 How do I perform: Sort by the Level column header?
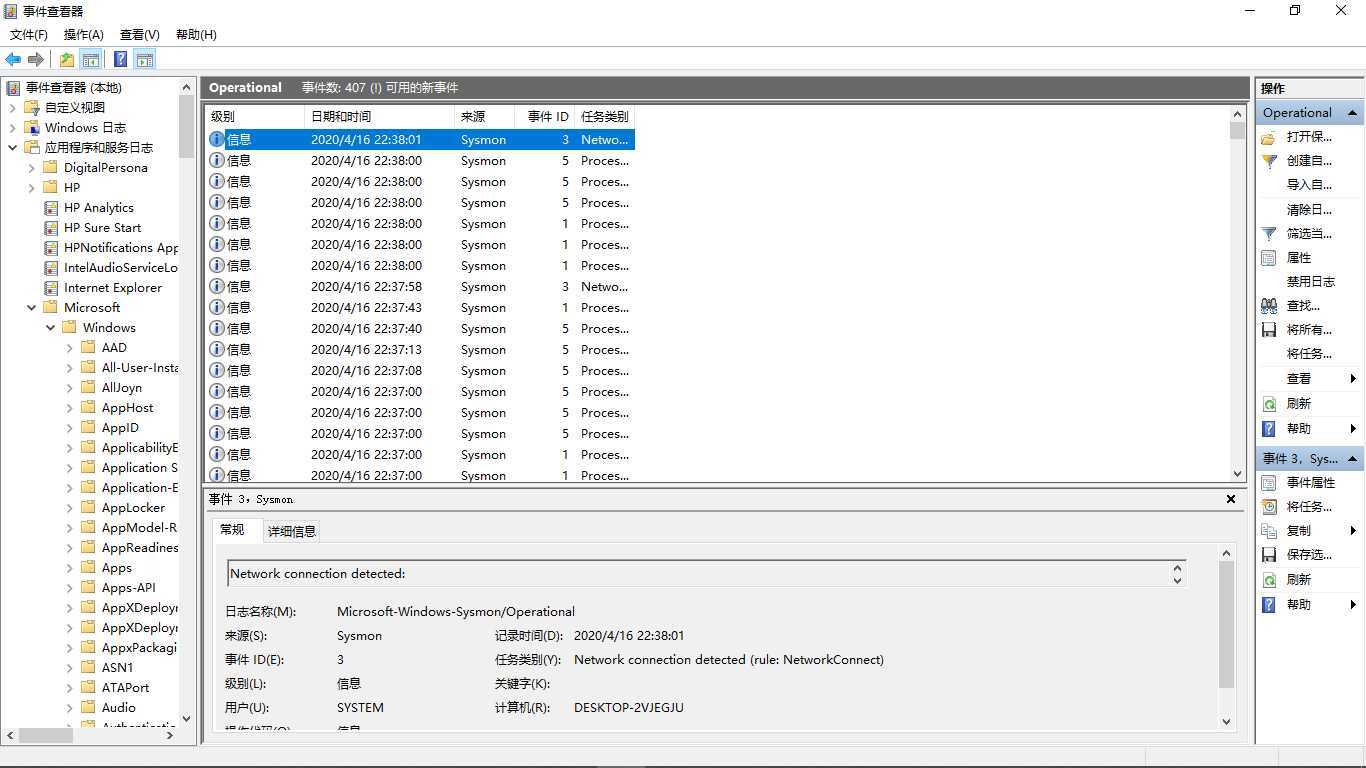(255, 117)
